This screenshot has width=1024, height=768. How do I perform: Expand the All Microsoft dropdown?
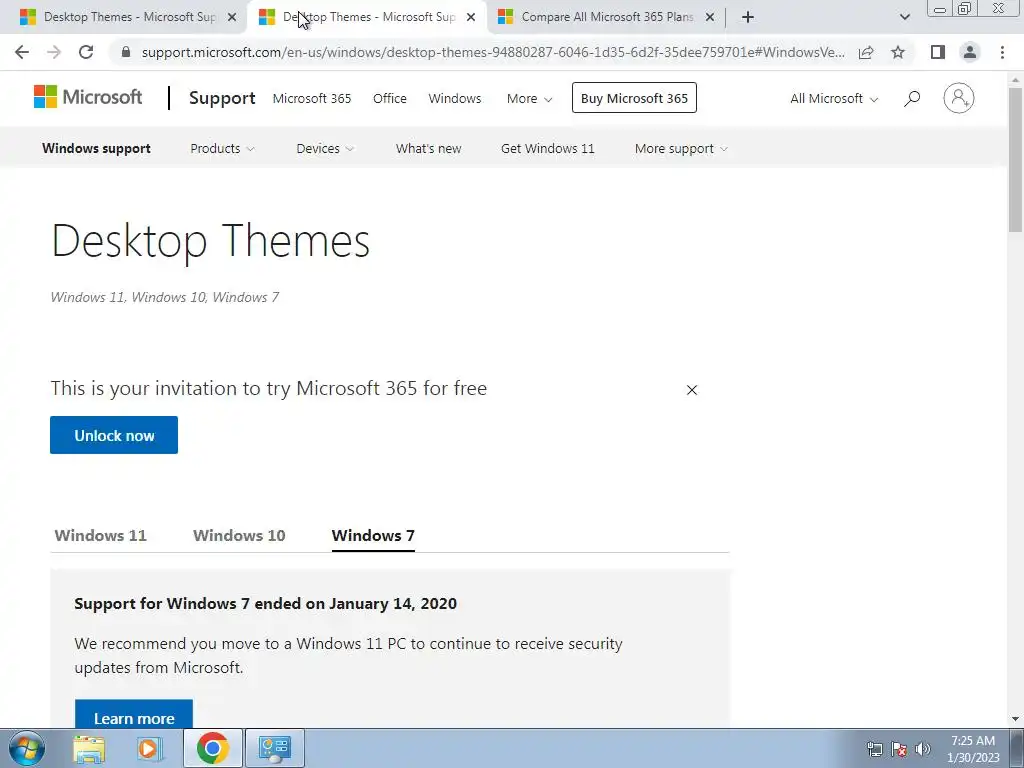click(x=834, y=99)
